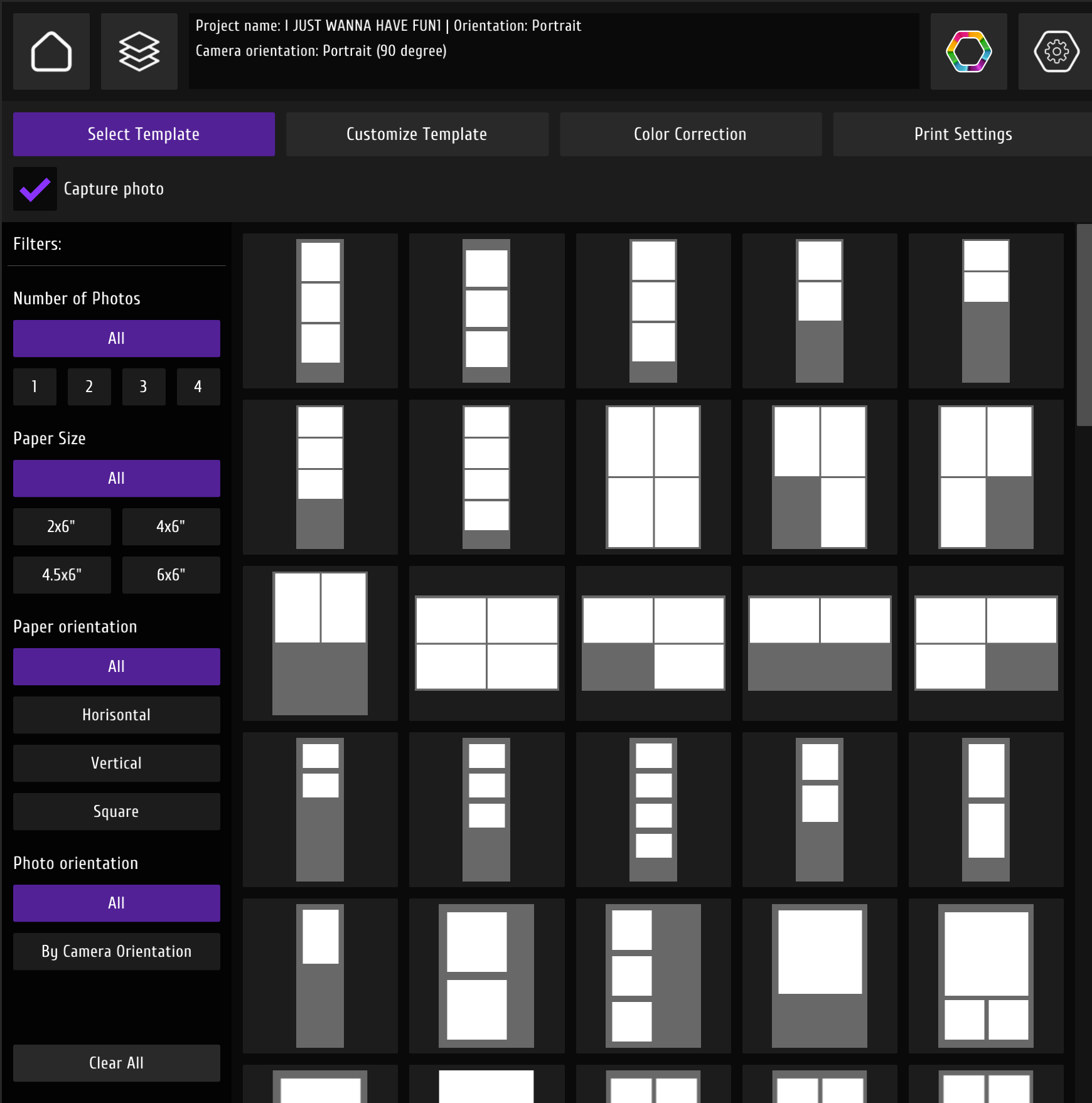Select All under Photo orientation
Viewport: 1092px width, 1103px height.
point(117,903)
